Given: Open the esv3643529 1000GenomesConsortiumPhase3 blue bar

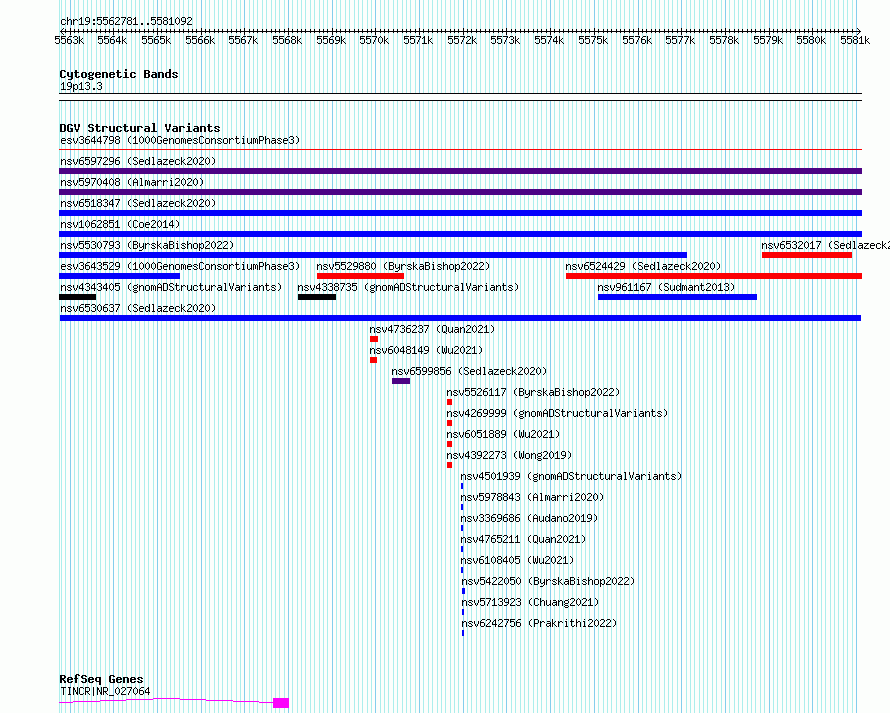Looking at the screenshot, I should click(x=119, y=276).
